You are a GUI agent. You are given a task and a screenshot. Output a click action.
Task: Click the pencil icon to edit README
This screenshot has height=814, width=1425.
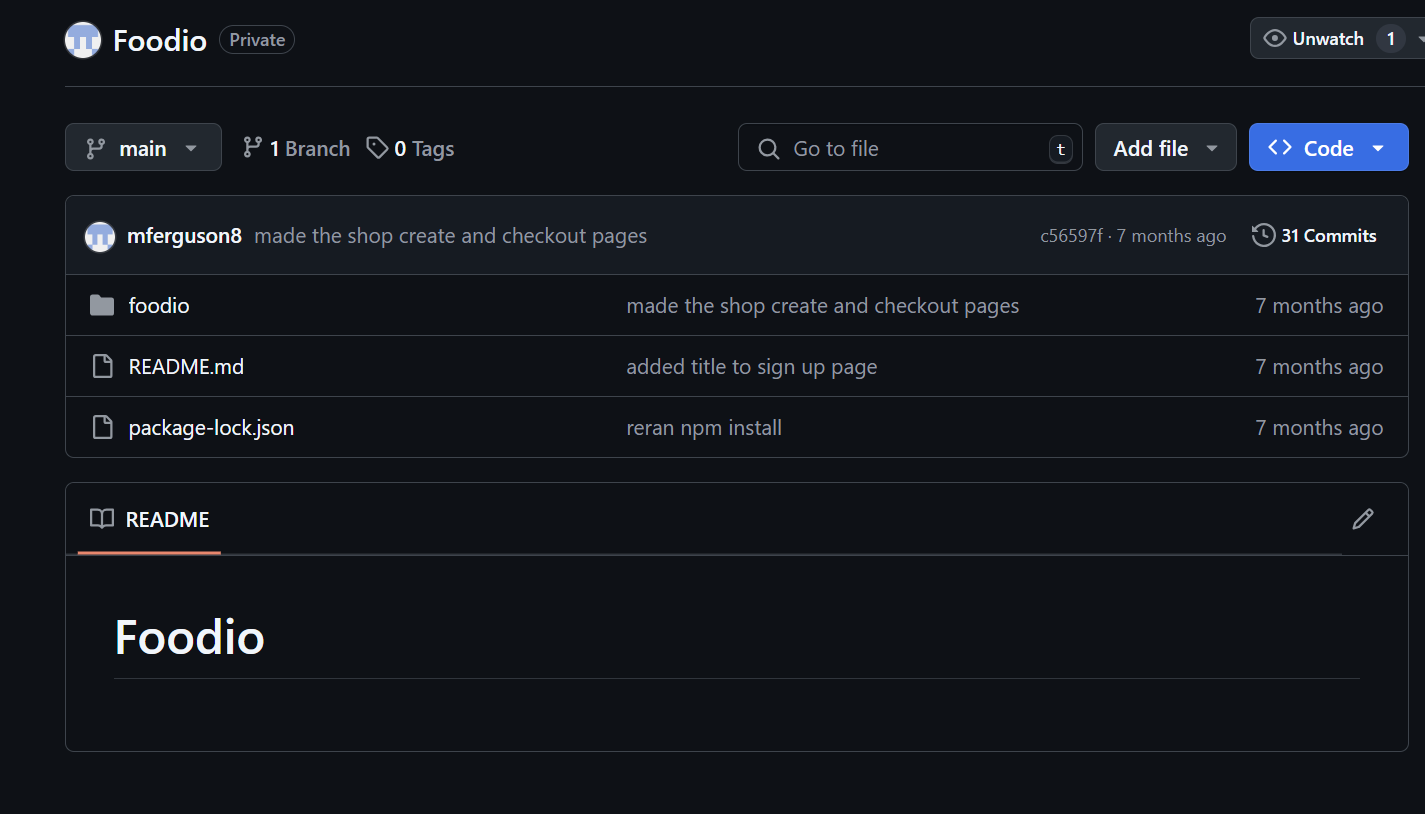tap(1362, 519)
